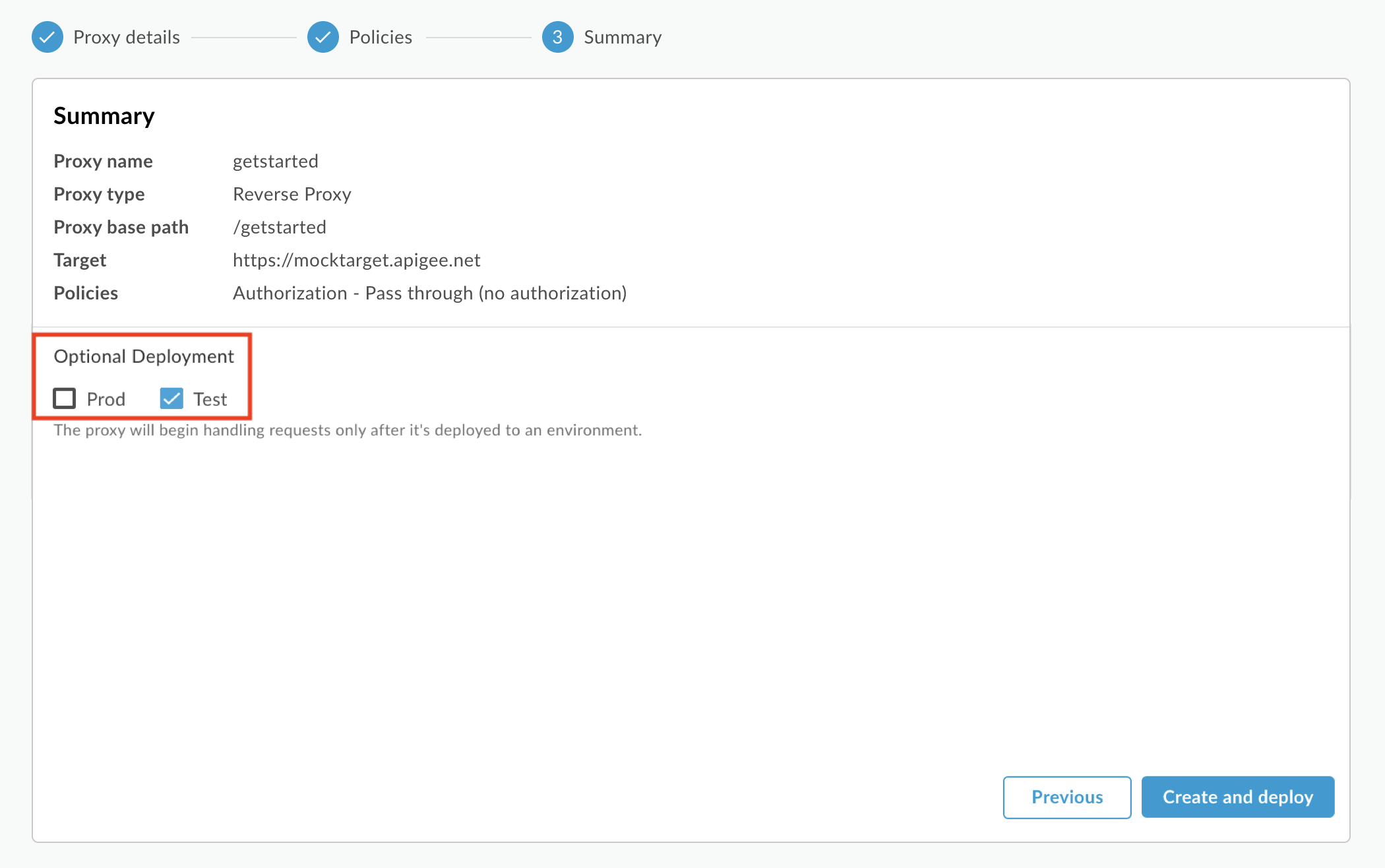Click the Summary step number icon
Image resolution: width=1385 pixels, height=868 pixels.
[x=557, y=37]
